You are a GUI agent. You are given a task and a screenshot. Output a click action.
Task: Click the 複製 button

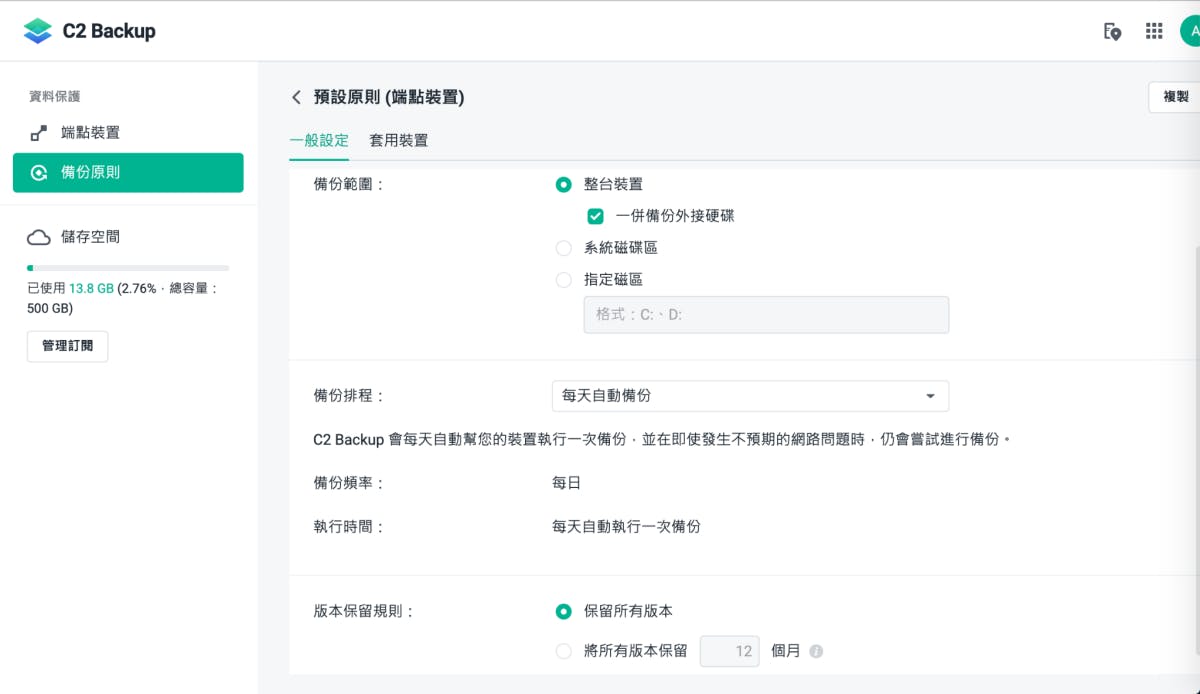pos(1175,97)
